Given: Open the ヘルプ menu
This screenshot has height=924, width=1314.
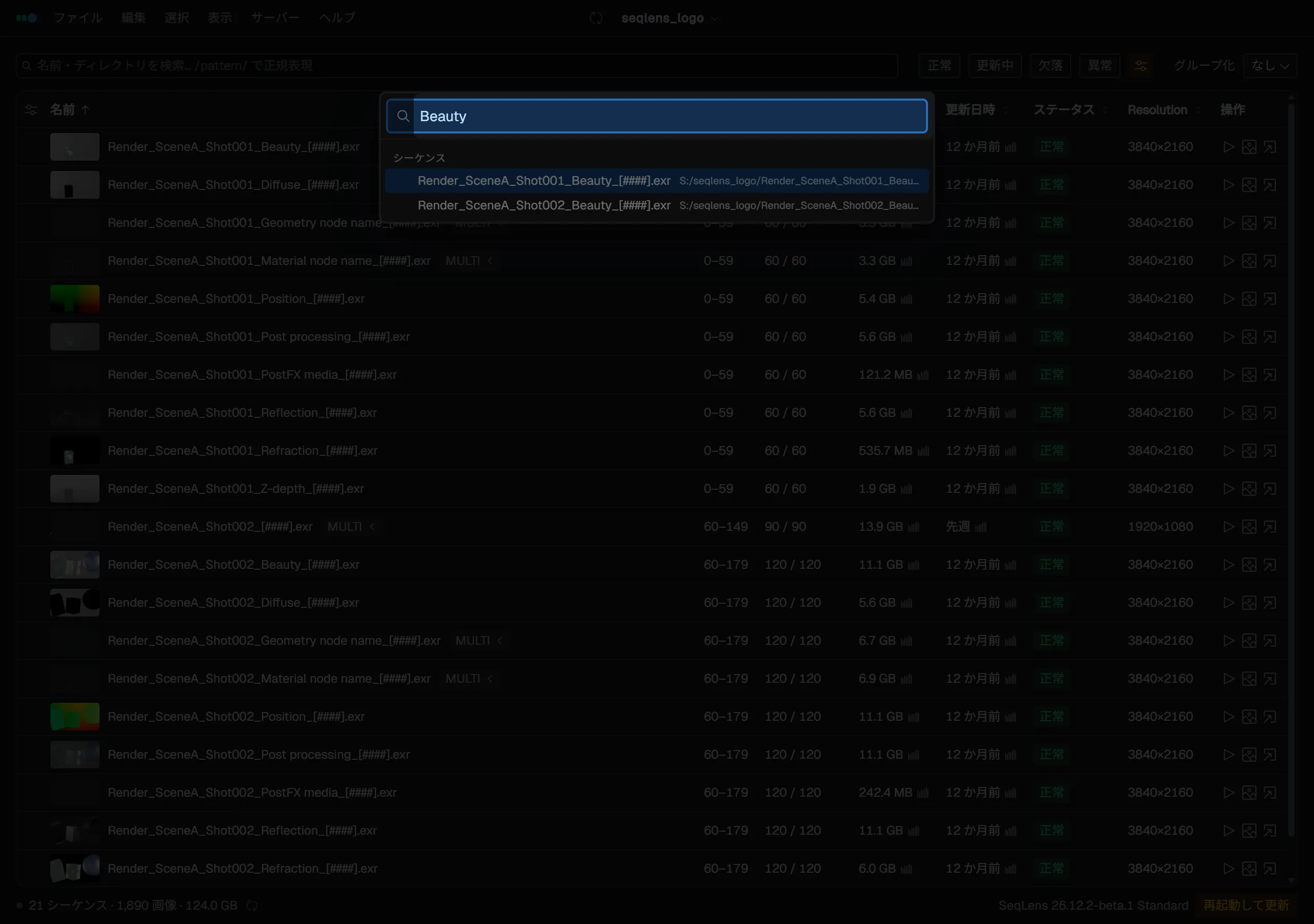Looking at the screenshot, I should point(337,18).
